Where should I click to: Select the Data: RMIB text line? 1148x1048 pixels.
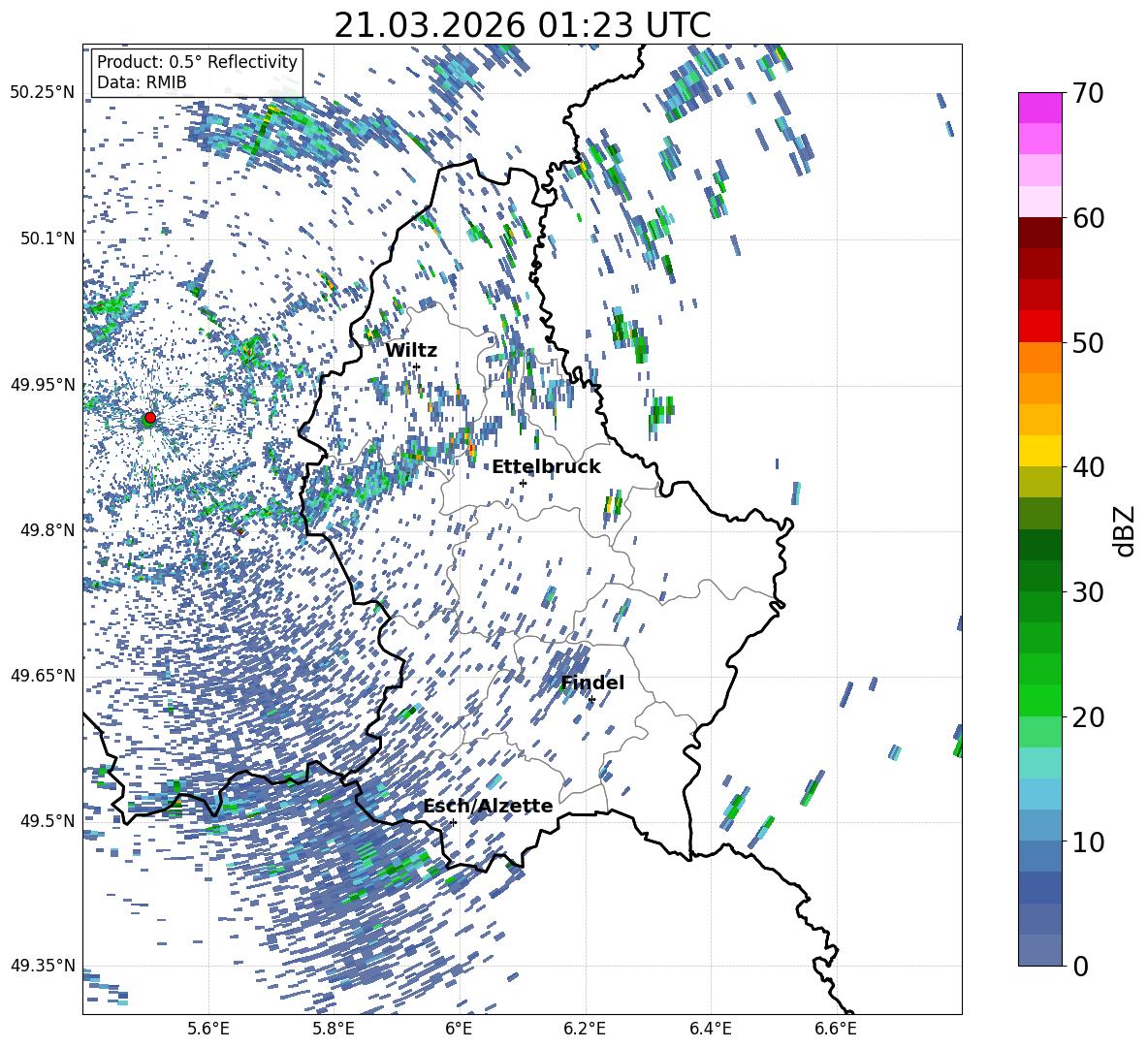[x=142, y=82]
